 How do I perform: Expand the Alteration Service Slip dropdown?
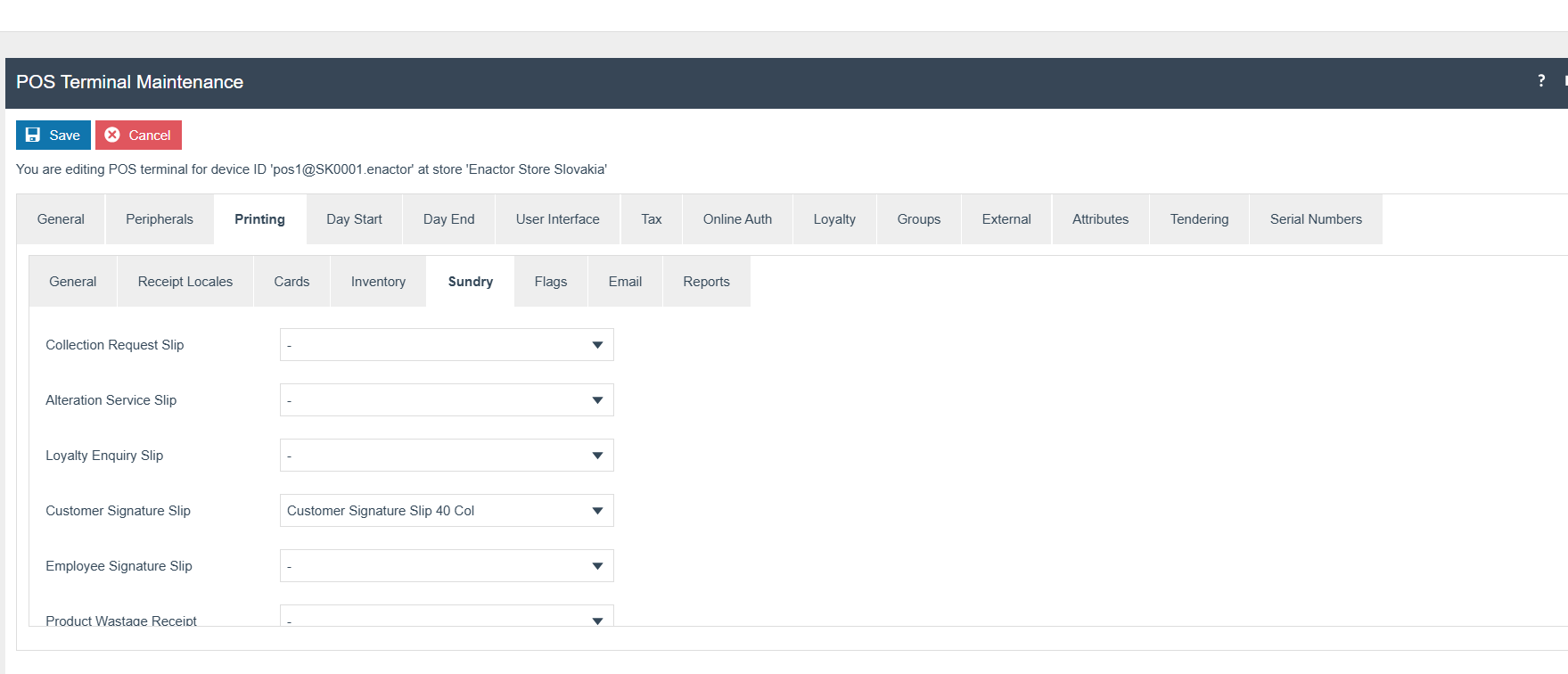(x=447, y=400)
